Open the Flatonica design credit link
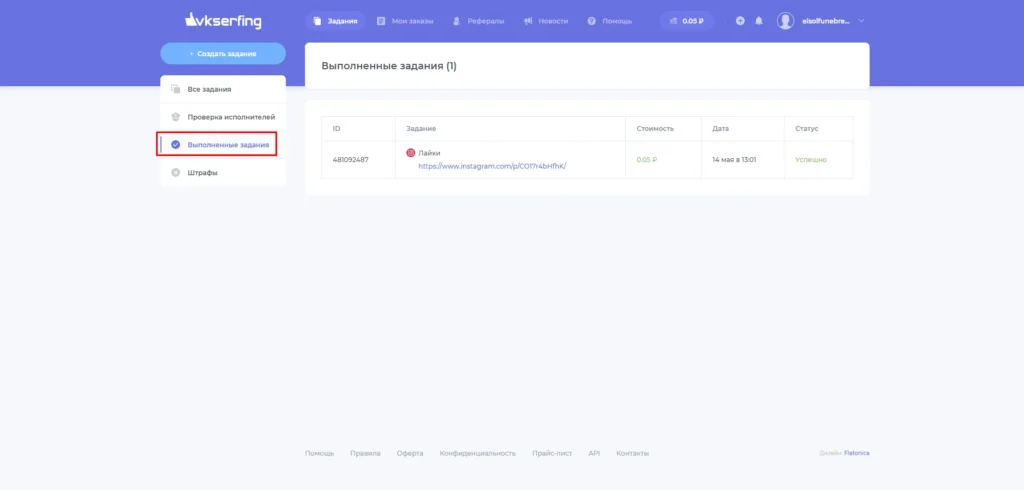The image size is (1024, 490). 857,453
